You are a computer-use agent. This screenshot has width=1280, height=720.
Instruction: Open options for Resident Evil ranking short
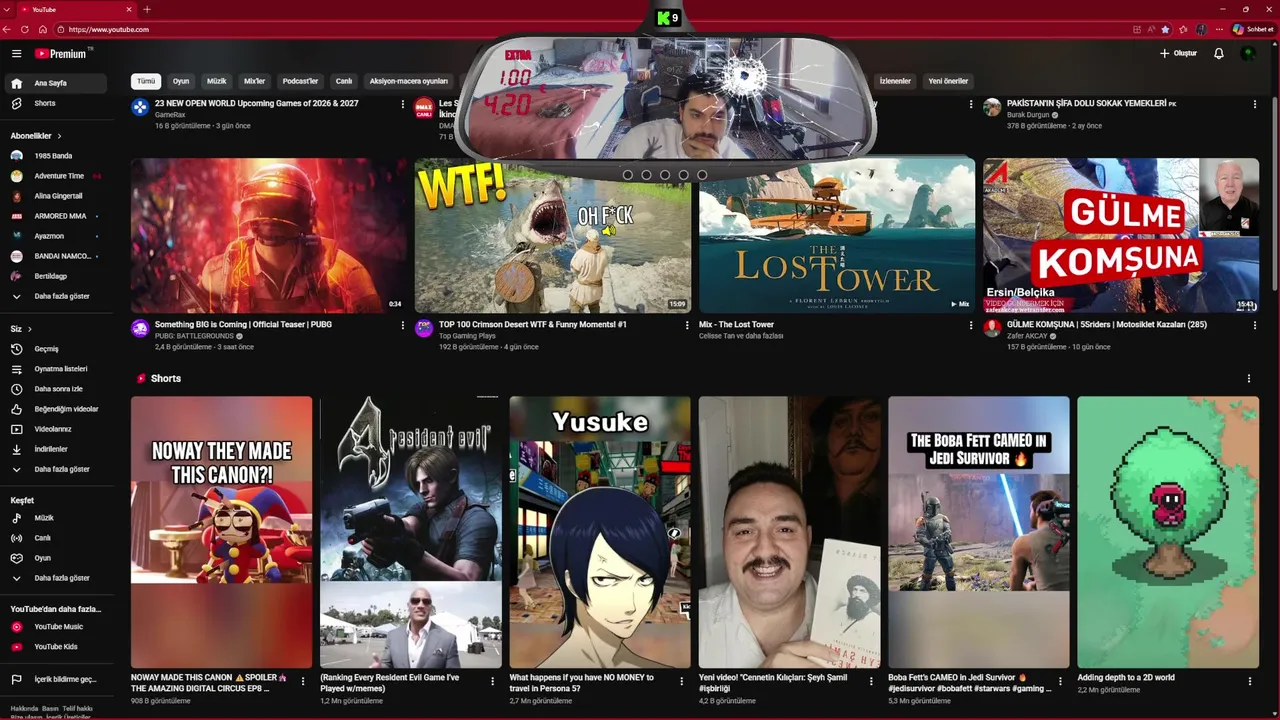tap(492, 681)
